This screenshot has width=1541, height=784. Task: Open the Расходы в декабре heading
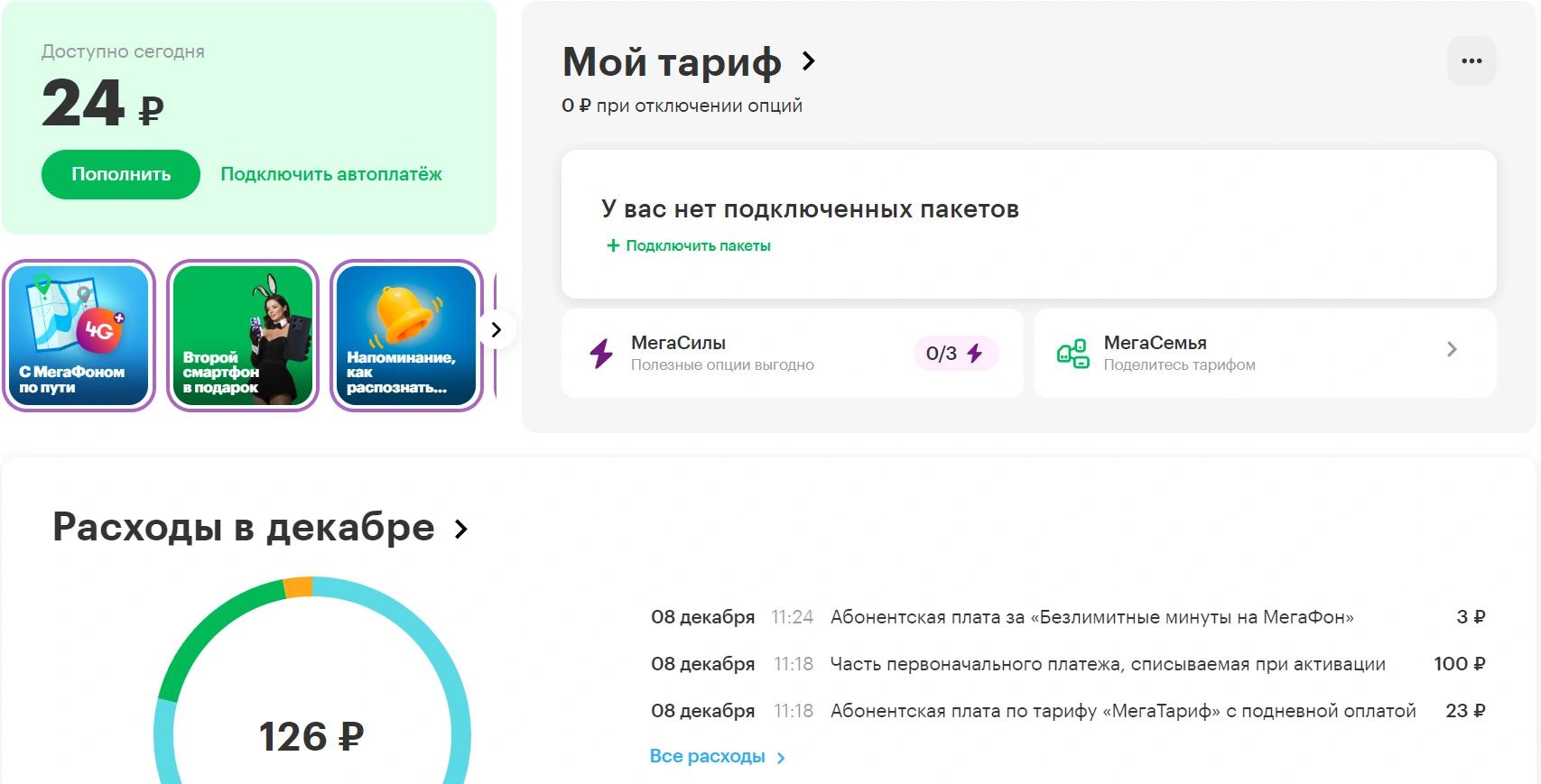tap(244, 527)
